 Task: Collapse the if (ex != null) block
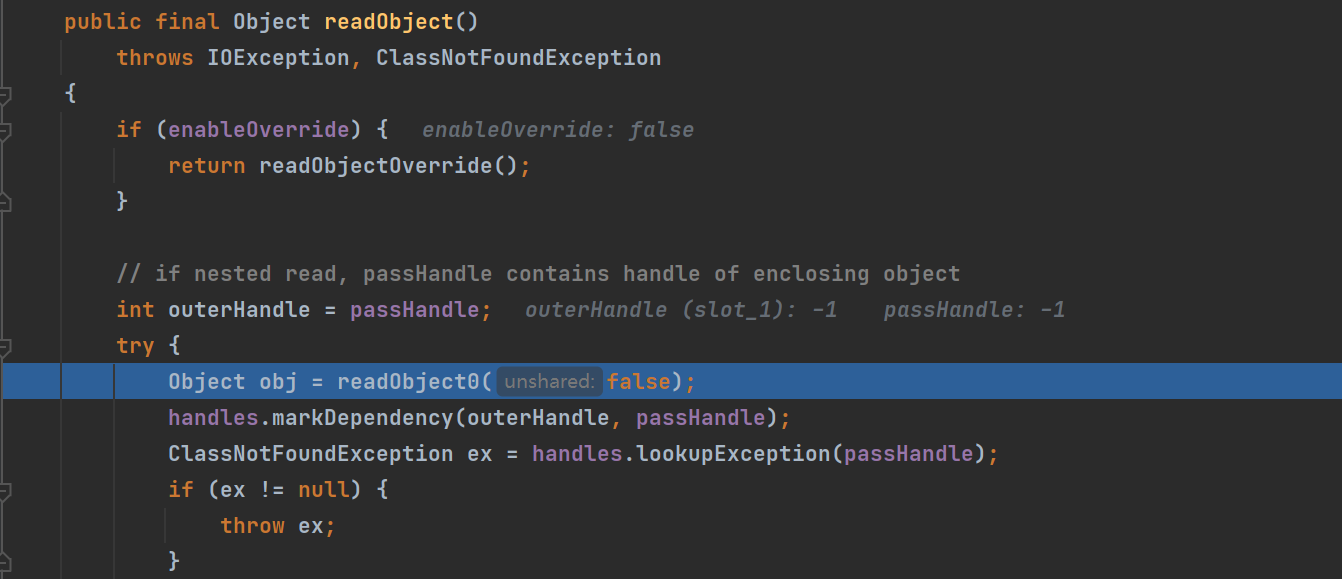coord(5,491)
